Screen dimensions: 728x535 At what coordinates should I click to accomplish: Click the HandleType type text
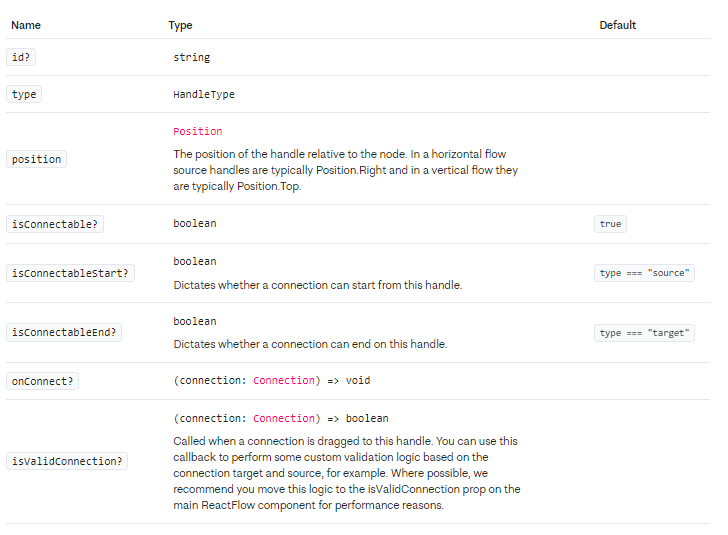point(204,94)
